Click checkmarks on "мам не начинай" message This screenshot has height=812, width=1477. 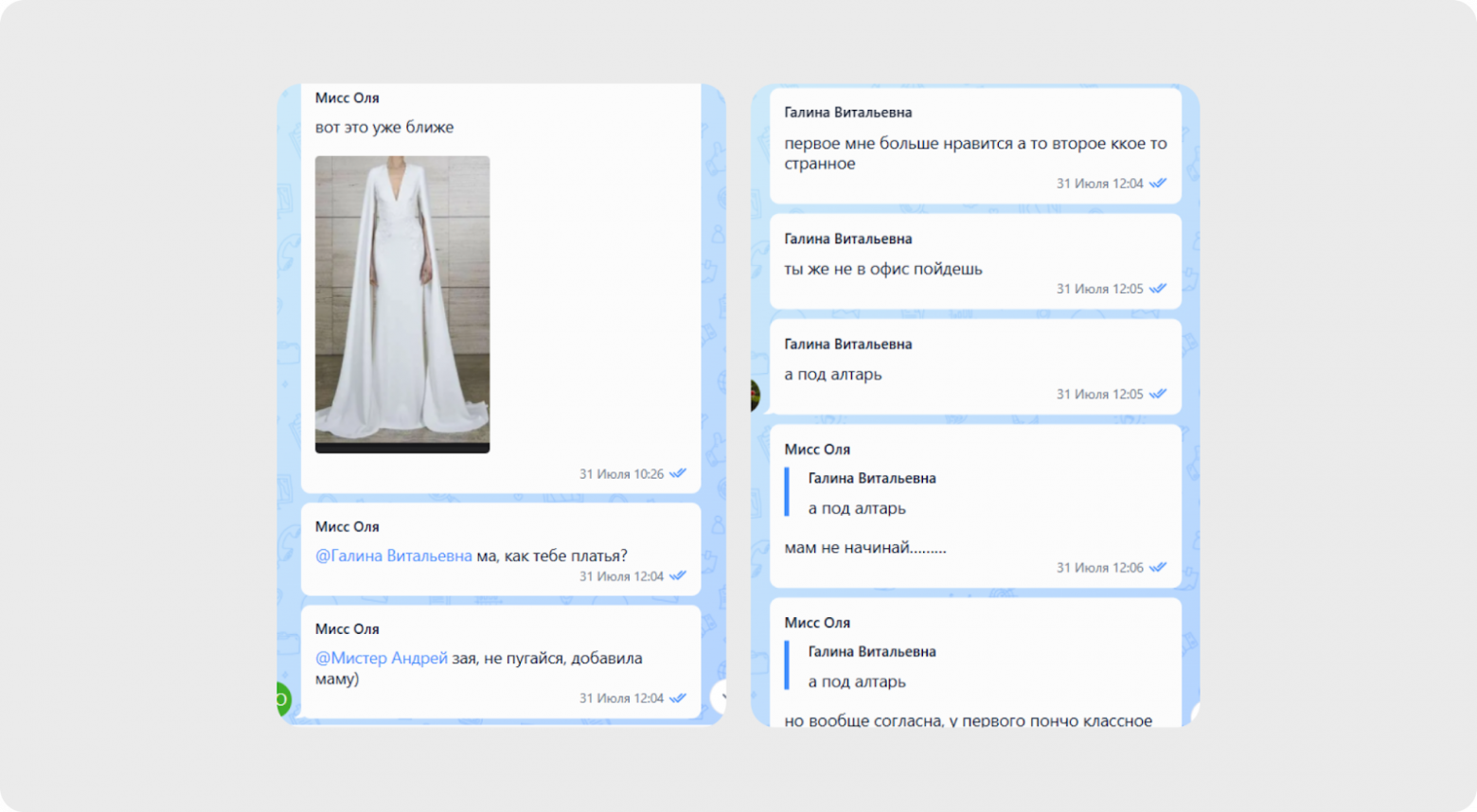click(x=1157, y=568)
